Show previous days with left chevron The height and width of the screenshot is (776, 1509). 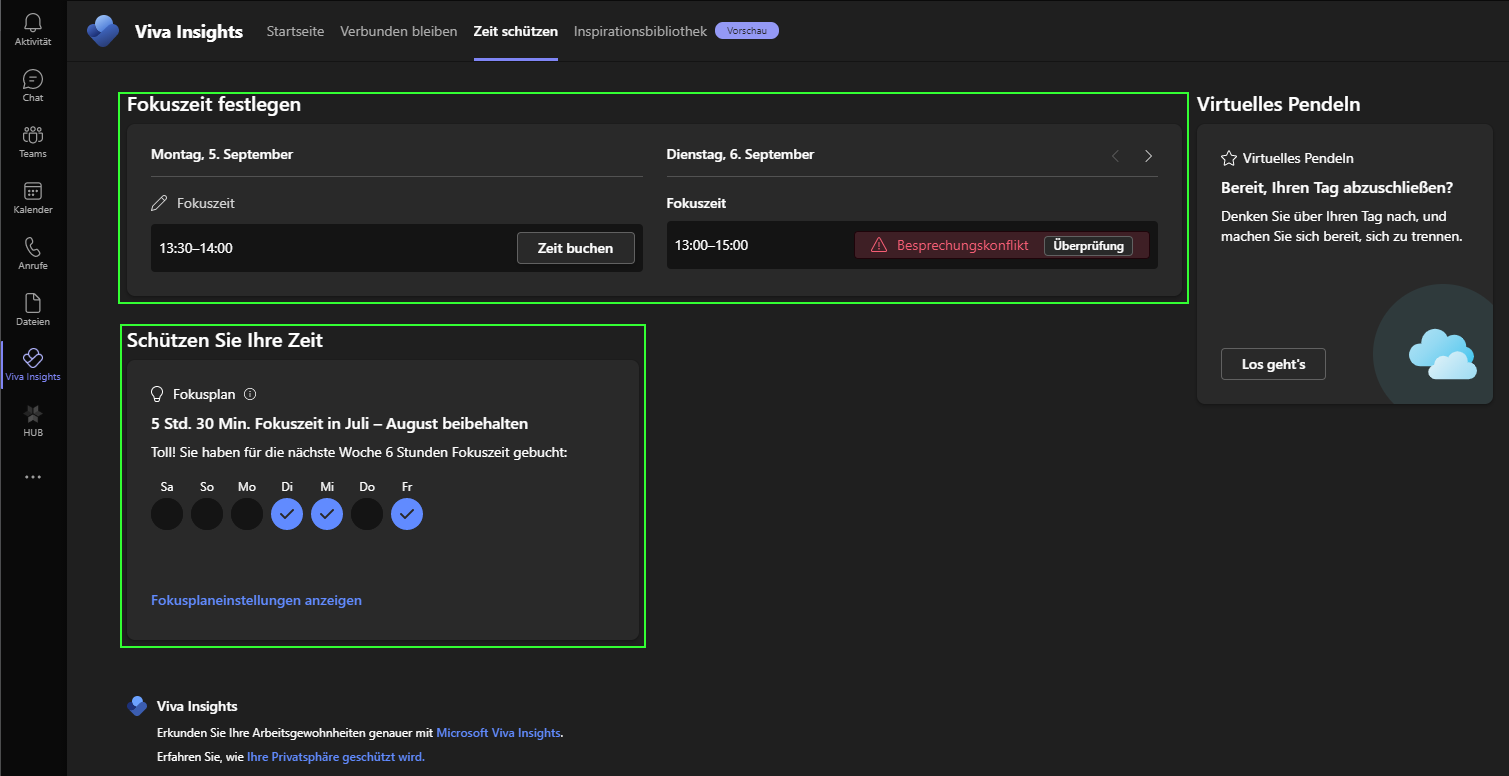(x=1116, y=155)
